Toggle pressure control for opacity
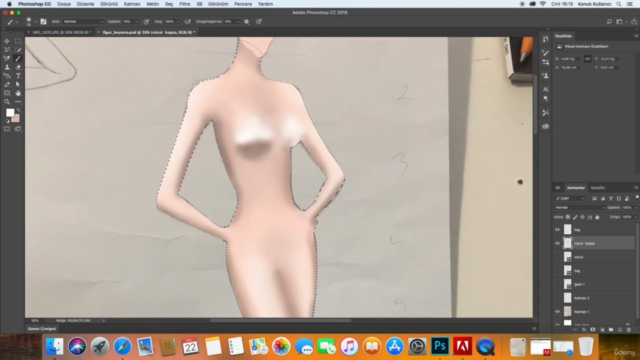640x360 pixels. 146,22
